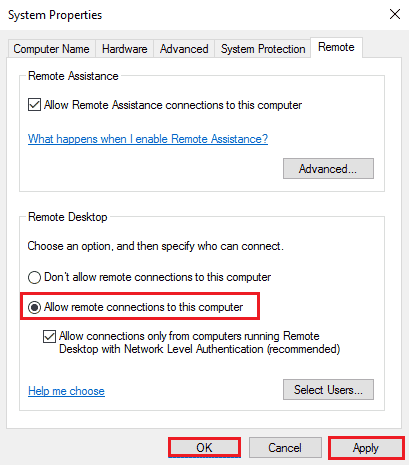Select Don't allow remote connections radio button
This screenshot has width=409, height=465.
point(34,277)
